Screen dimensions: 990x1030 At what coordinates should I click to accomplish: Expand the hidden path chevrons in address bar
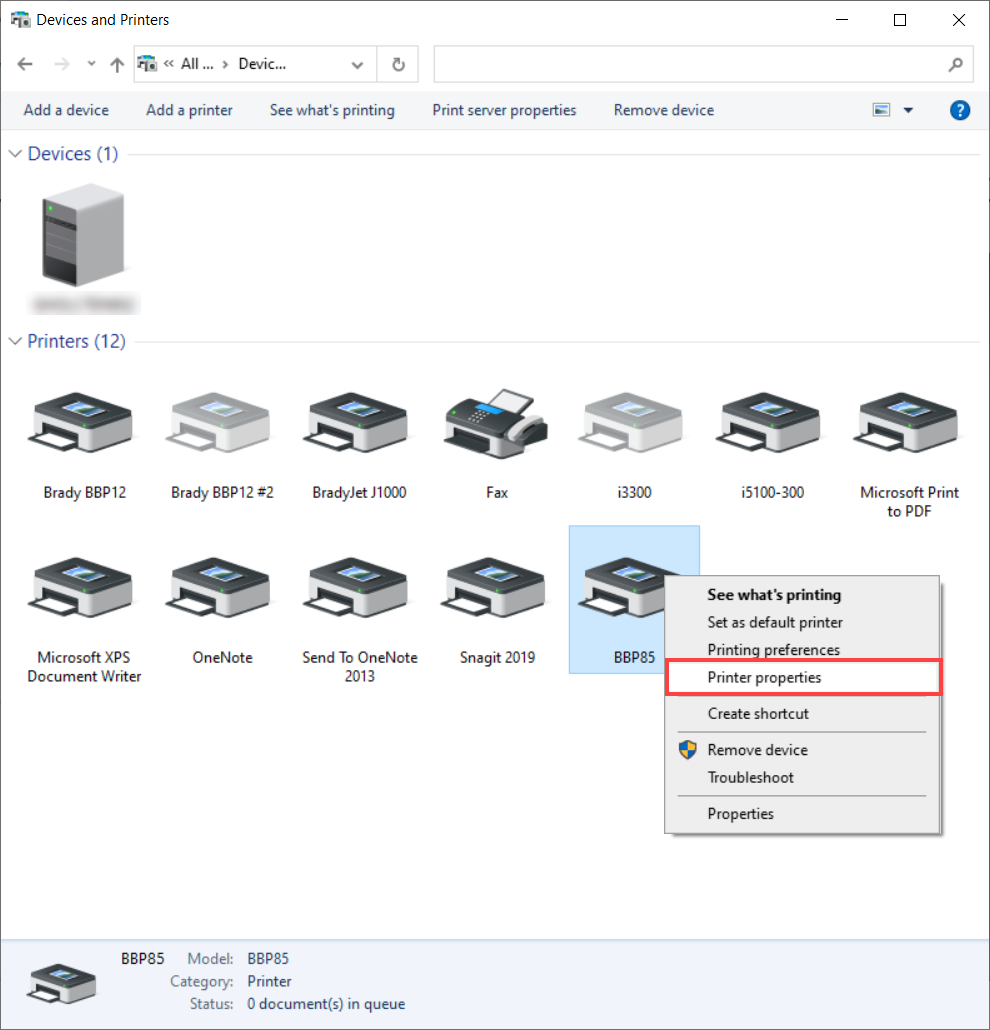[169, 64]
